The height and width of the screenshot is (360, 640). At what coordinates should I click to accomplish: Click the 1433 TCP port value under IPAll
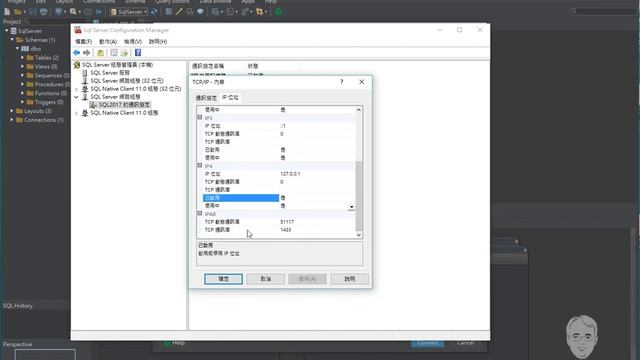pos(286,230)
